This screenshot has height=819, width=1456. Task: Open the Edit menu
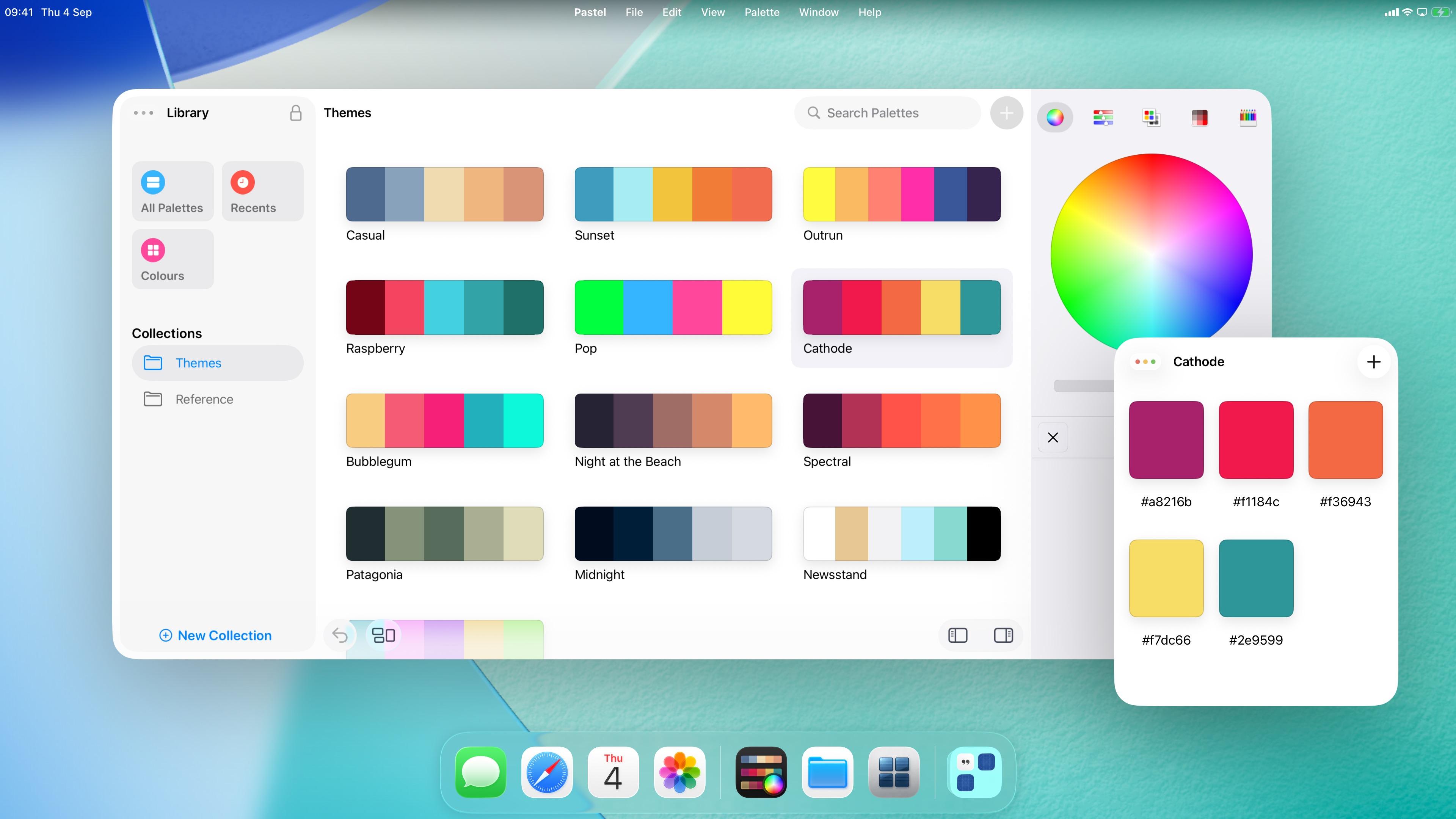tap(672, 12)
